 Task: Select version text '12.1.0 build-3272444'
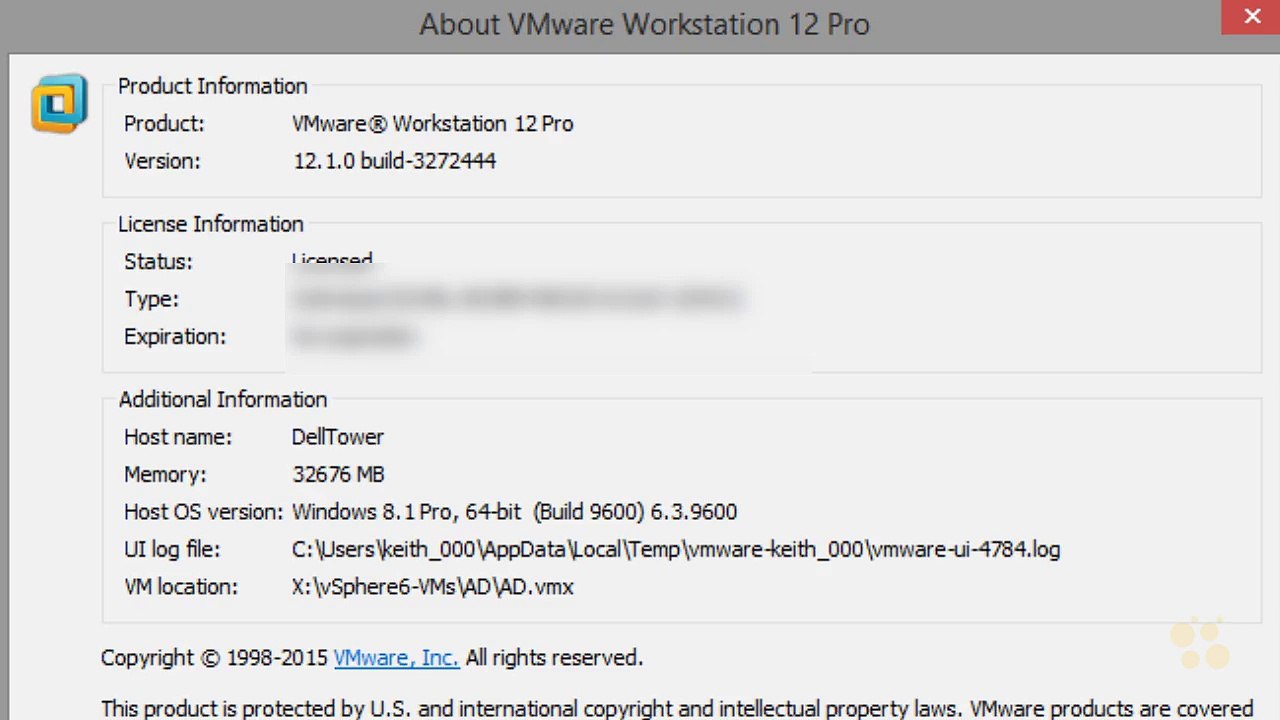coord(394,161)
